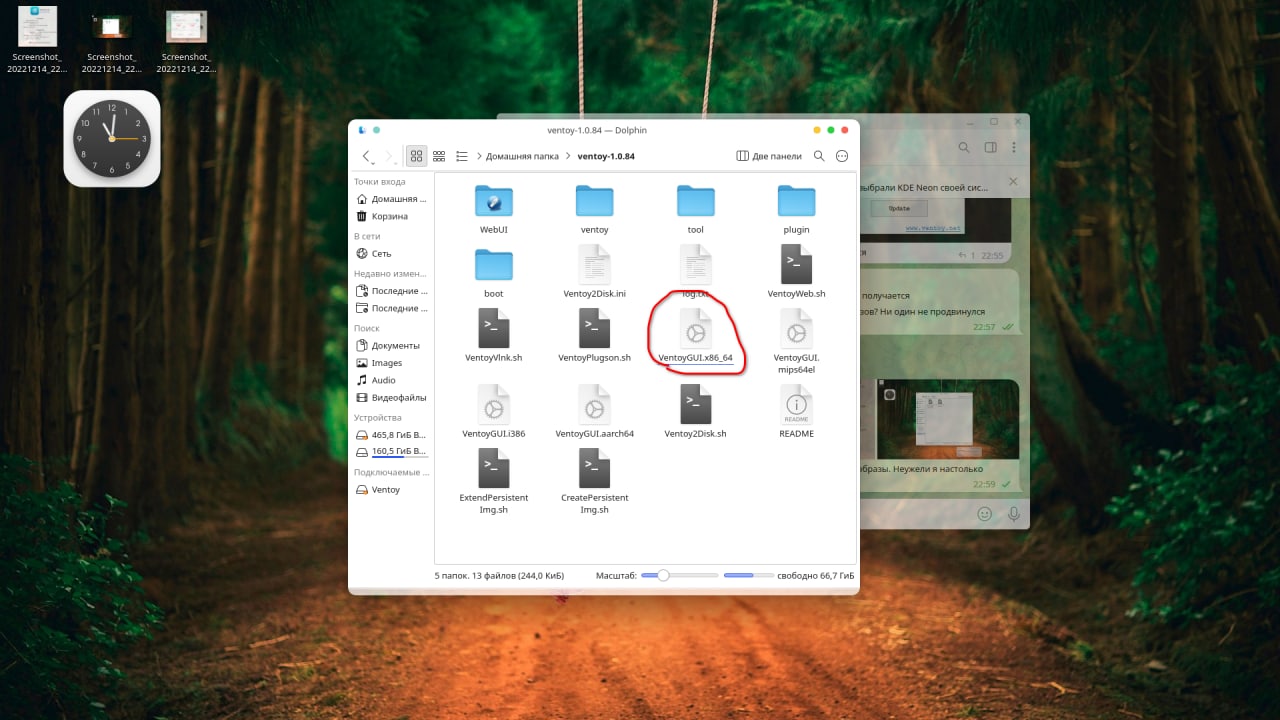Select the boot folder icon
This screenshot has width=1280, height=720.
pyautogui.click(x=494, y=265)
